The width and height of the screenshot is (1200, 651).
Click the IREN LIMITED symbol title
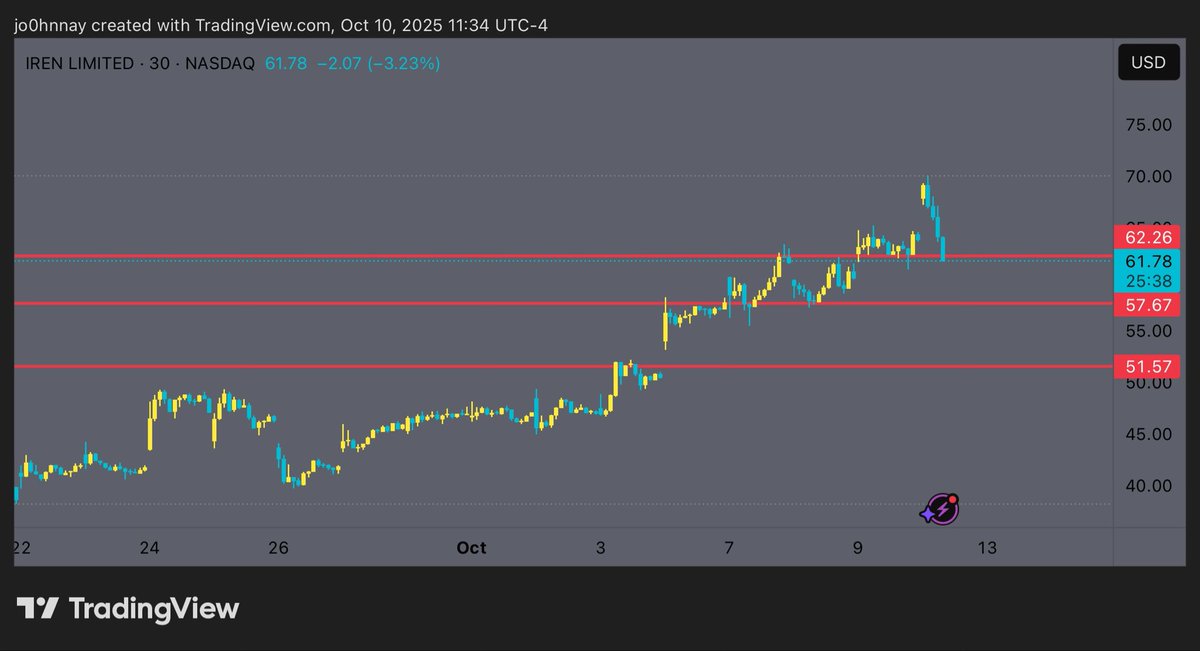coord(80,64)
